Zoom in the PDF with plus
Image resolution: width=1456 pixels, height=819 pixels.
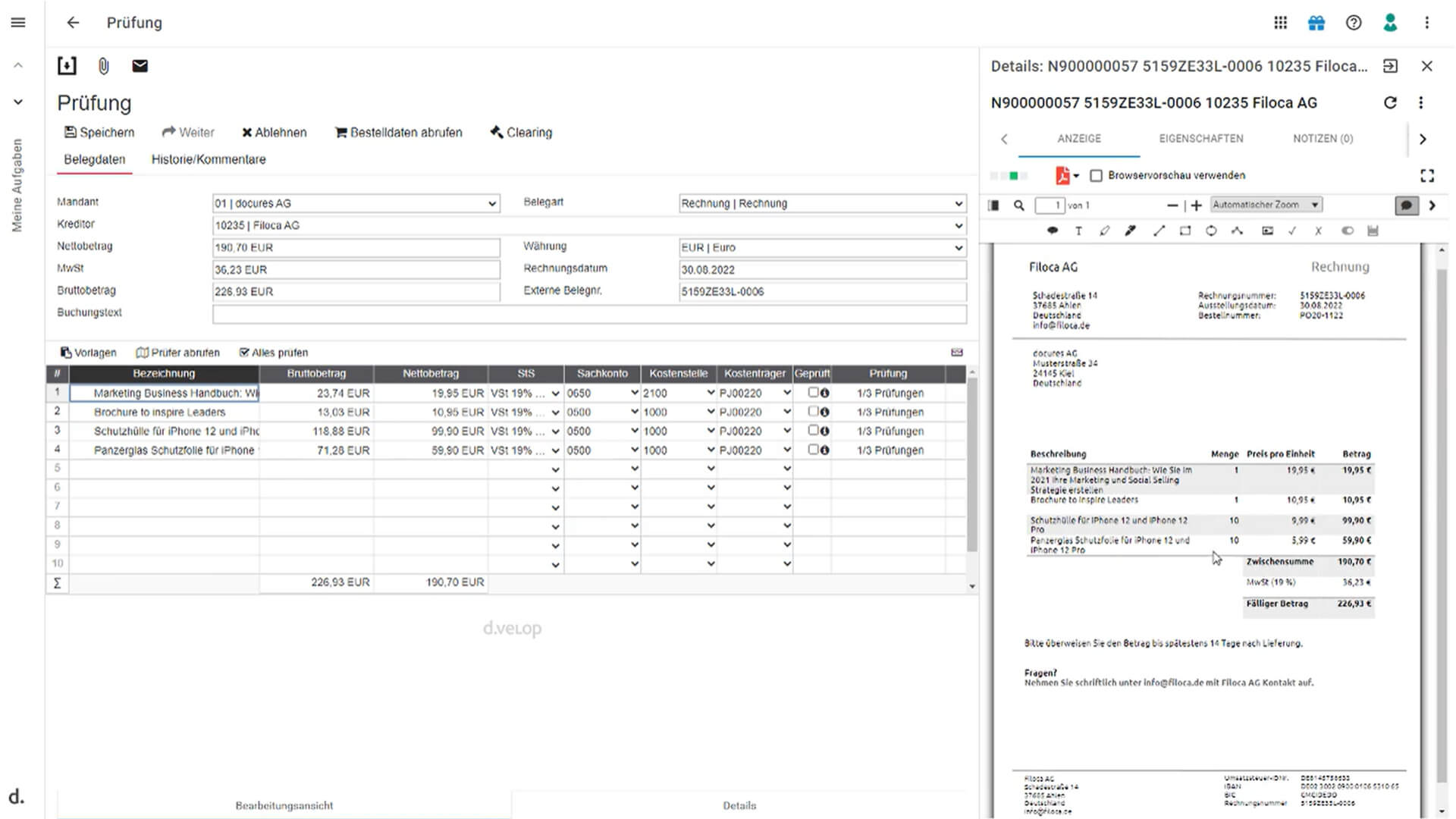(x=1197, y=206)
